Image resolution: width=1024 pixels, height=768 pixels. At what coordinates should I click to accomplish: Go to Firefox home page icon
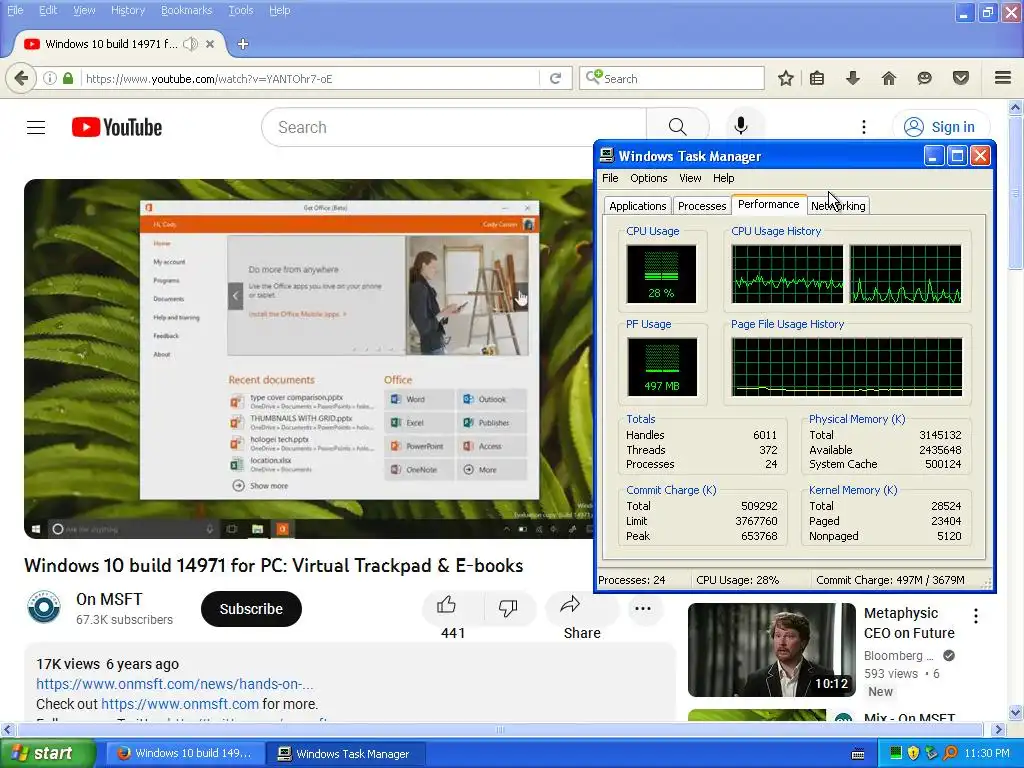click(x=889, y=78)
